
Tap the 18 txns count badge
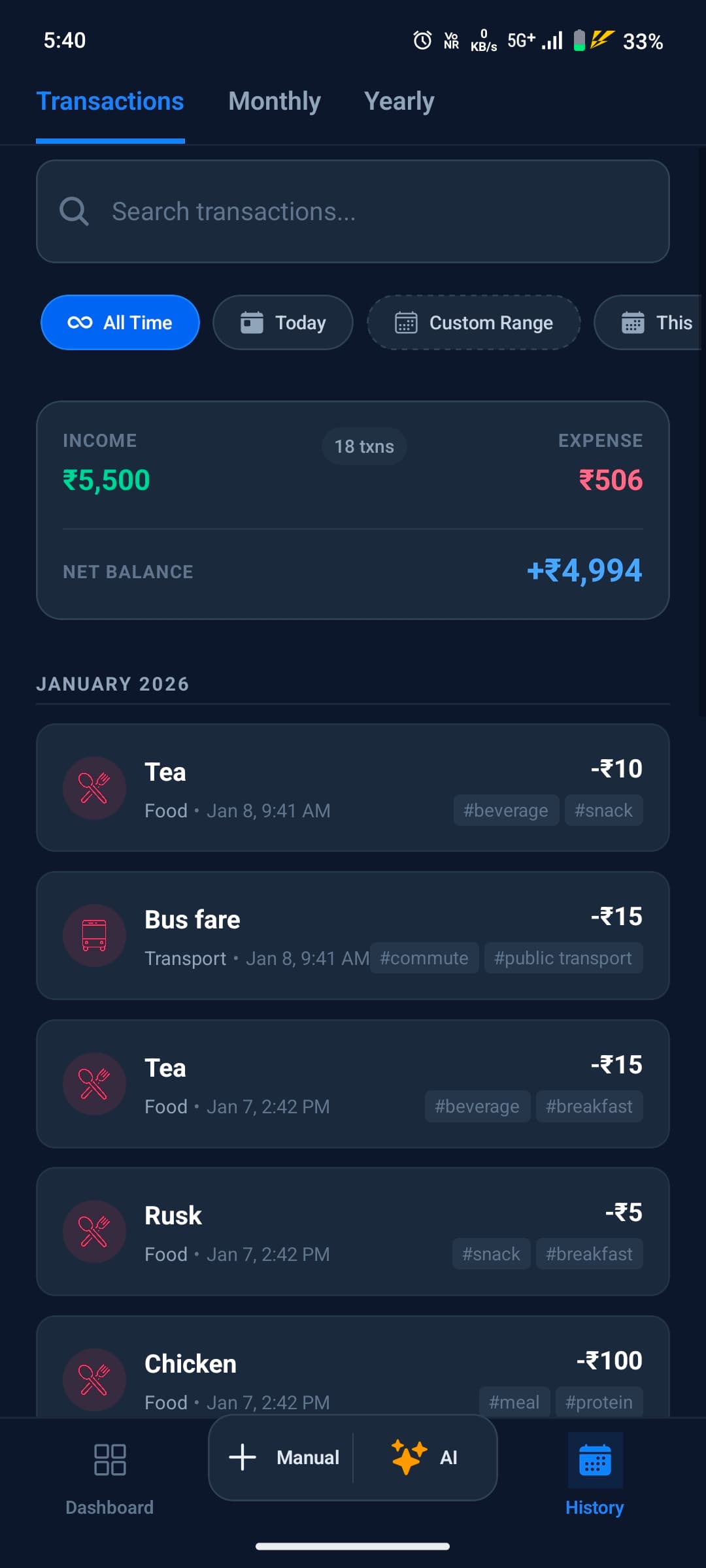364,446
